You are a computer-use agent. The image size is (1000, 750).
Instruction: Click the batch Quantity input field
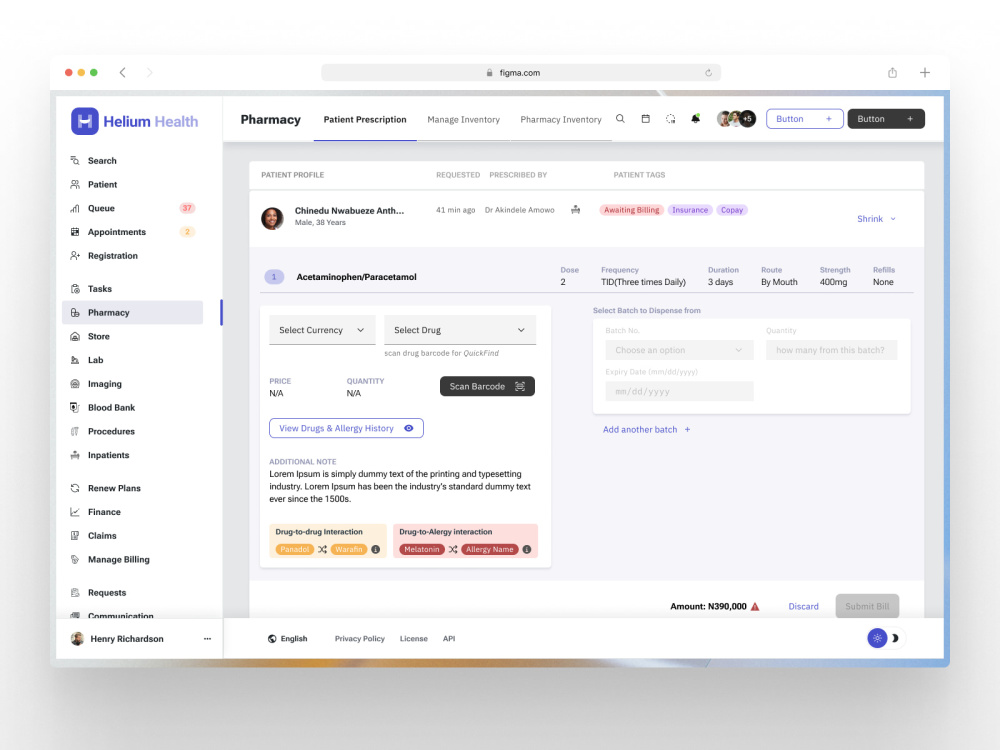click(832, 350)
